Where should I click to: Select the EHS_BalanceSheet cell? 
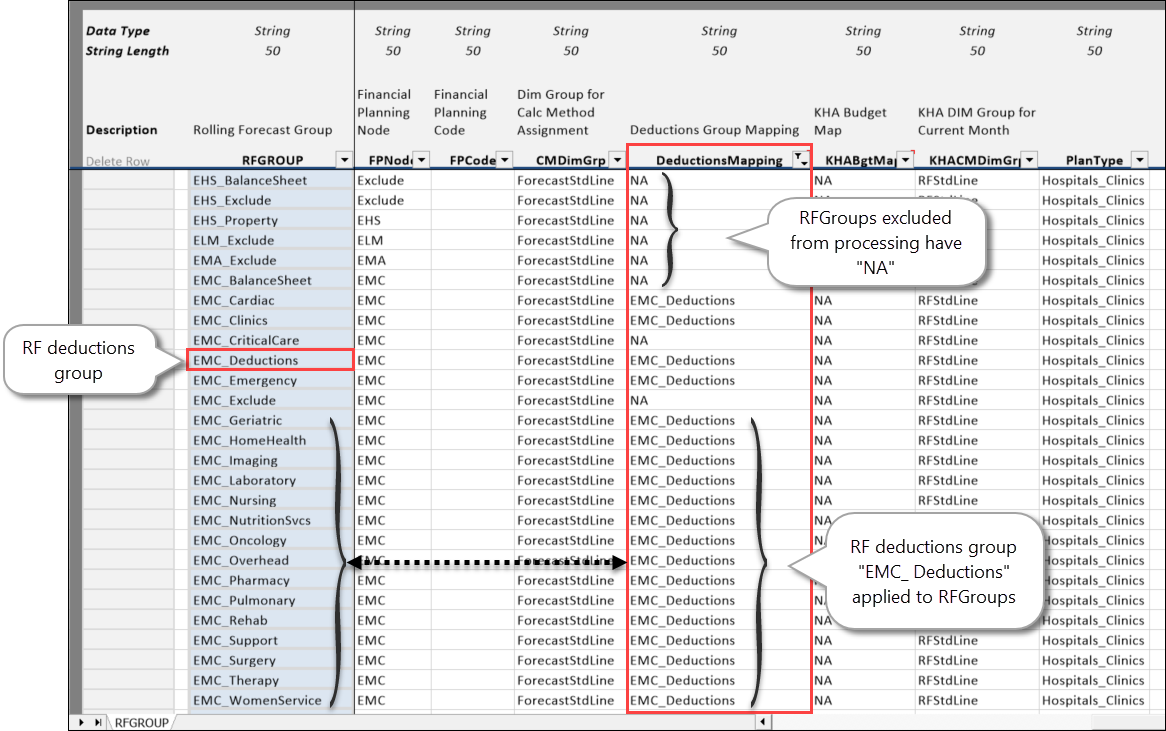[x=270, y=181]
